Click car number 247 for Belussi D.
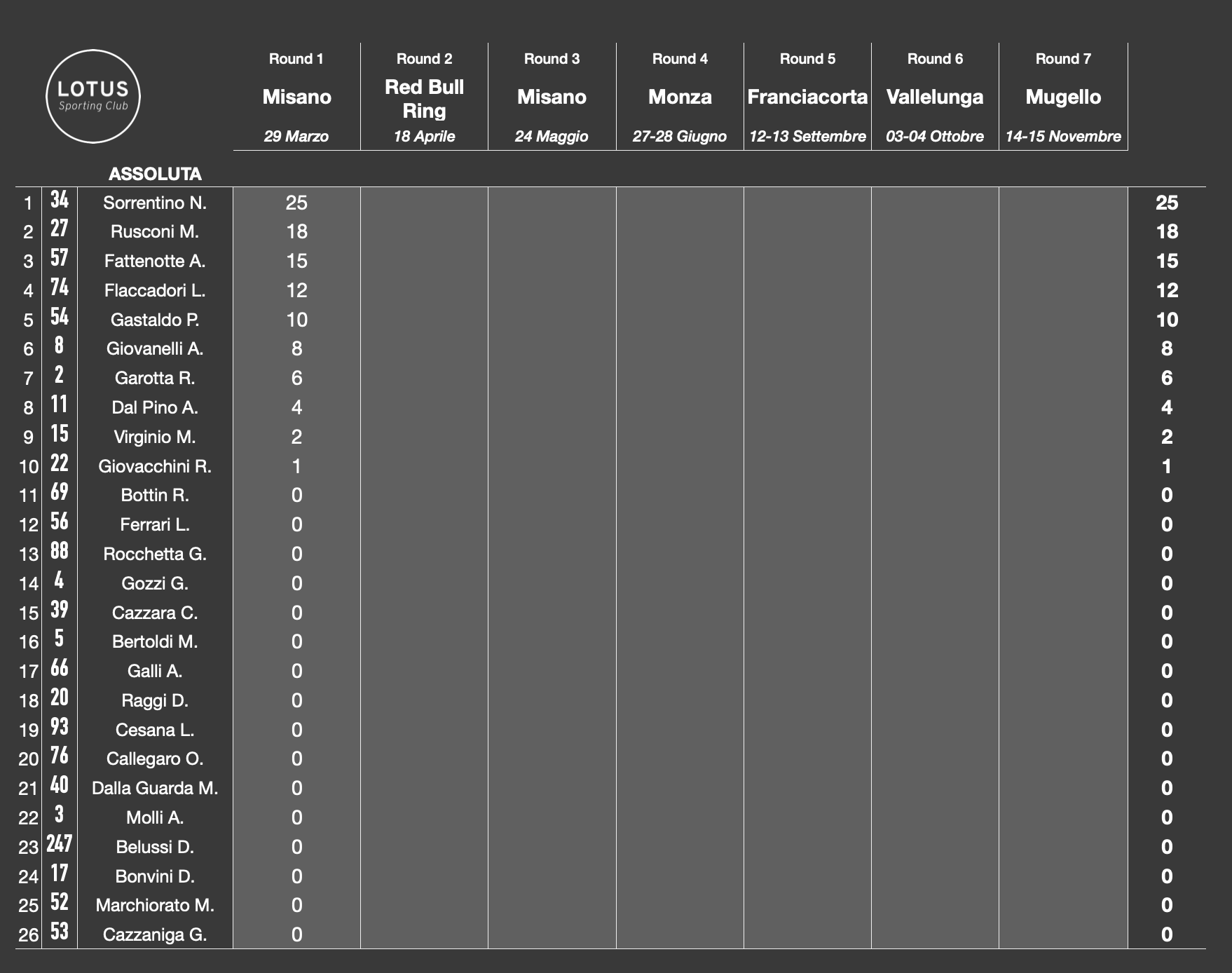The width and height of the screenshot is (1232, 973). [x=60, y=844]
